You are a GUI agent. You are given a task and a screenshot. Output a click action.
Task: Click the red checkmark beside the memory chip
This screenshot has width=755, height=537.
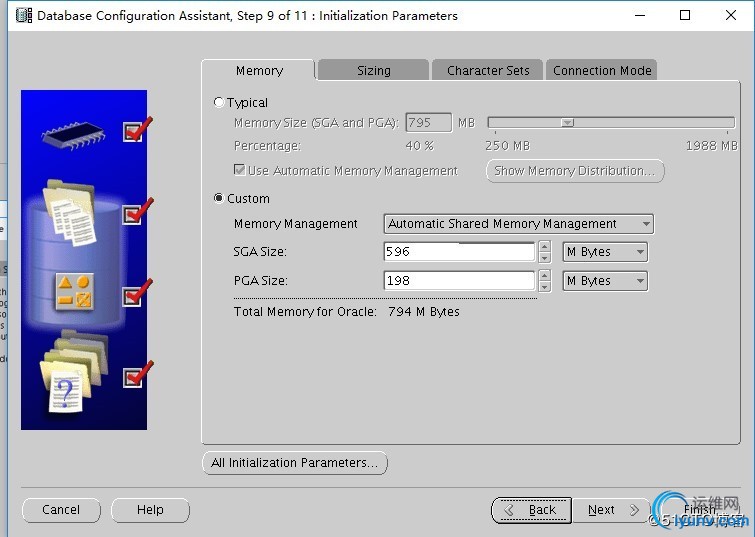click(x=137, y=129)
